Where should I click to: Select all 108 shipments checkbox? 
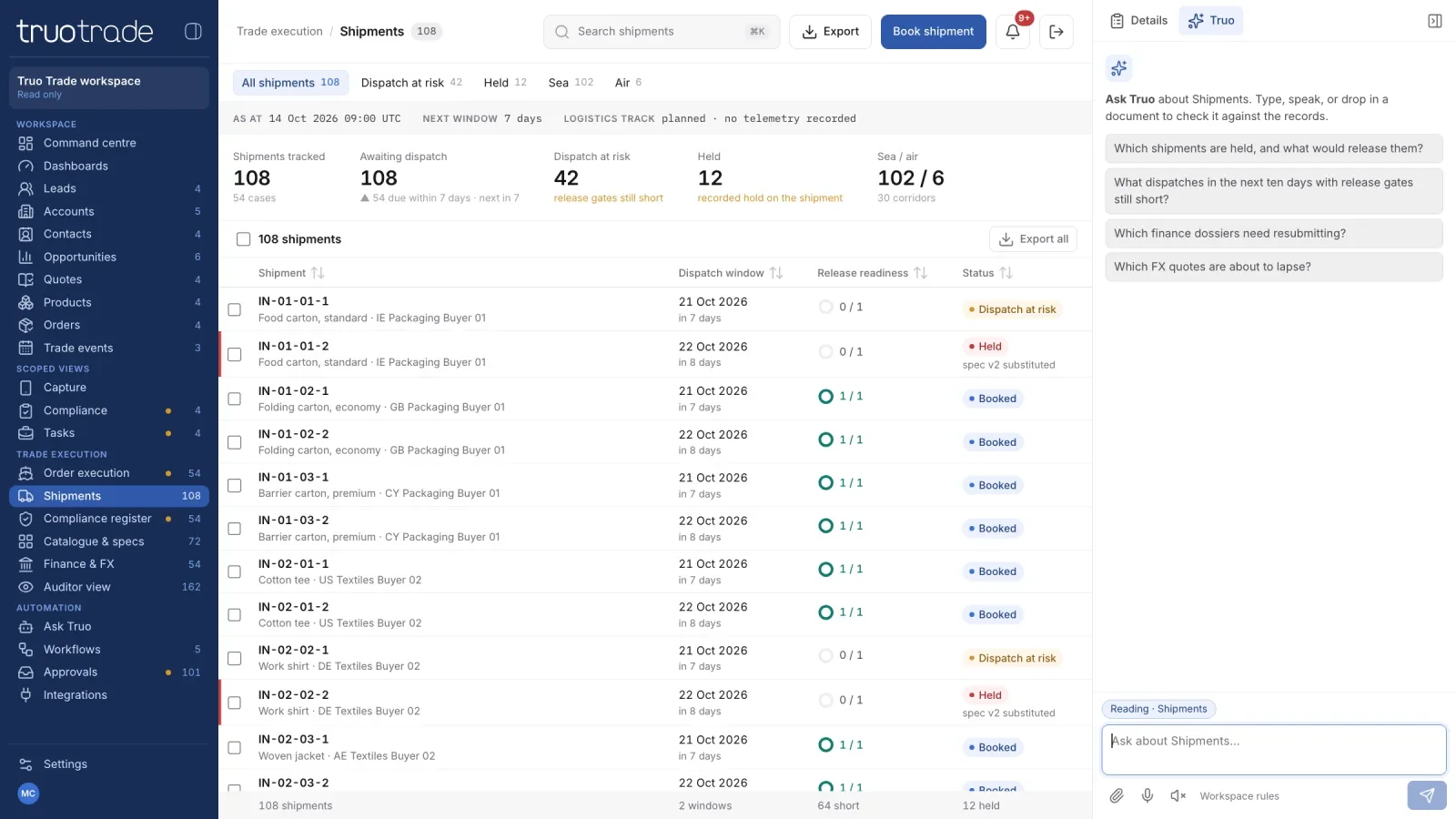click(x=243, y=239)
